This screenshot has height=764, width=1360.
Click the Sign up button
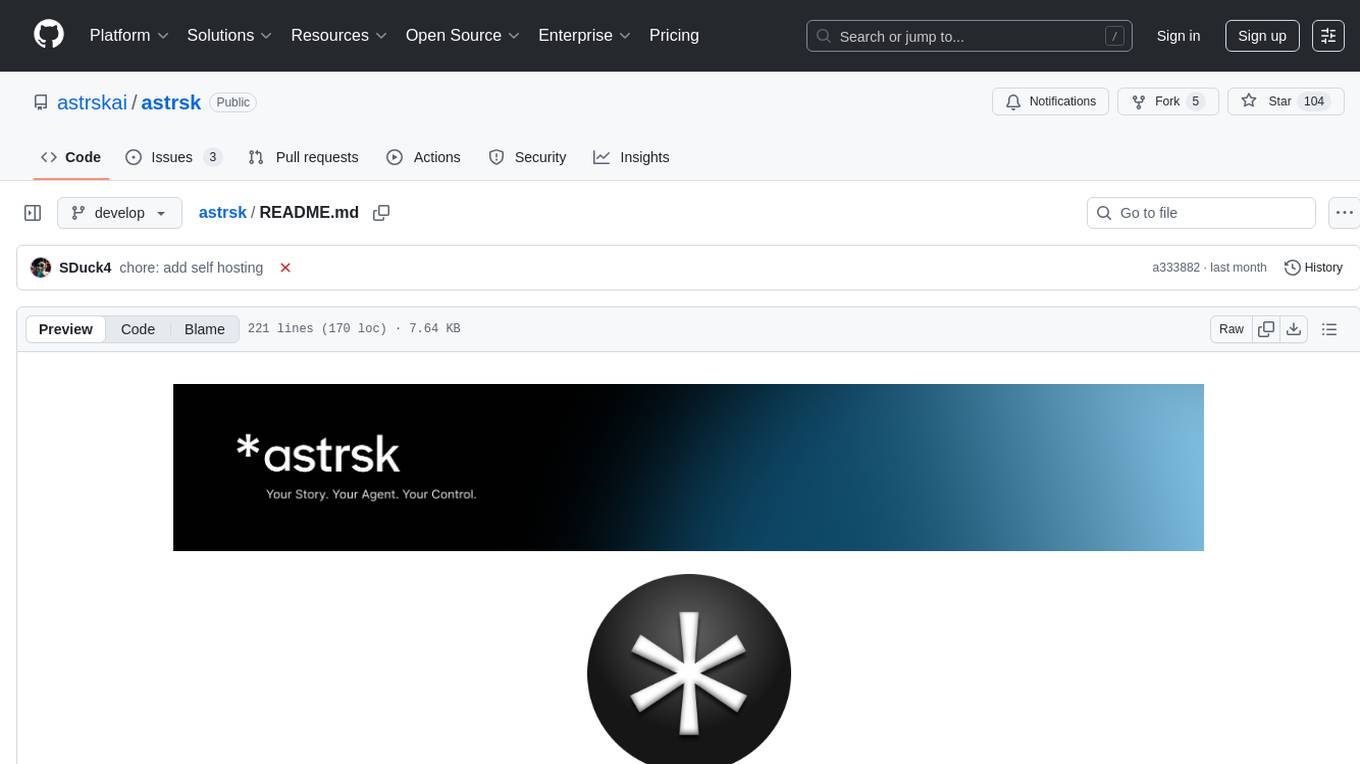(1262, 36)
